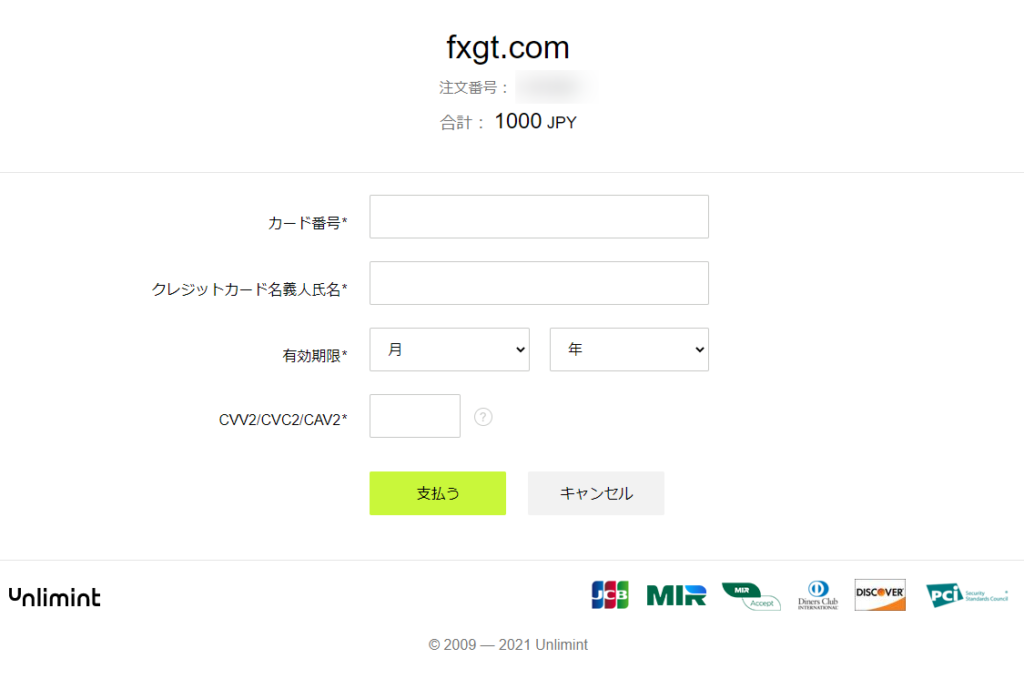This screenshot has width=1024, height=679.
Task: Click the JCB card logo
Action: click(x=610, y=595)
